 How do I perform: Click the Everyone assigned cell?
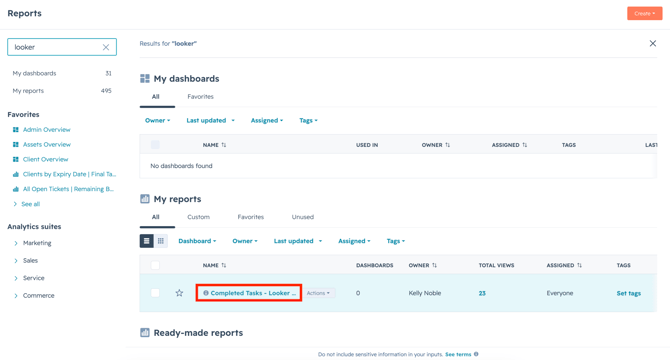tap(560, 293)
